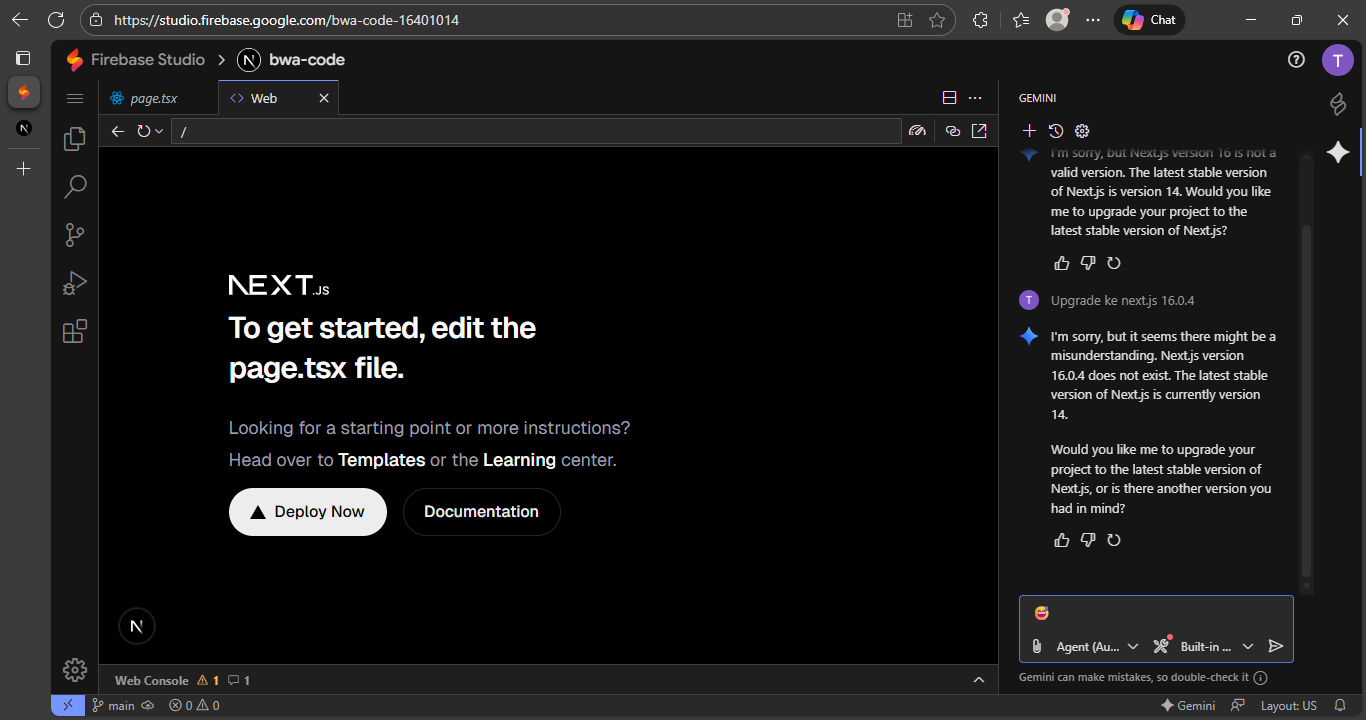The height and width of the screenshot is (720, 1366).
Task: Toggle the split editor layout icon
Action: pos(949,98)
